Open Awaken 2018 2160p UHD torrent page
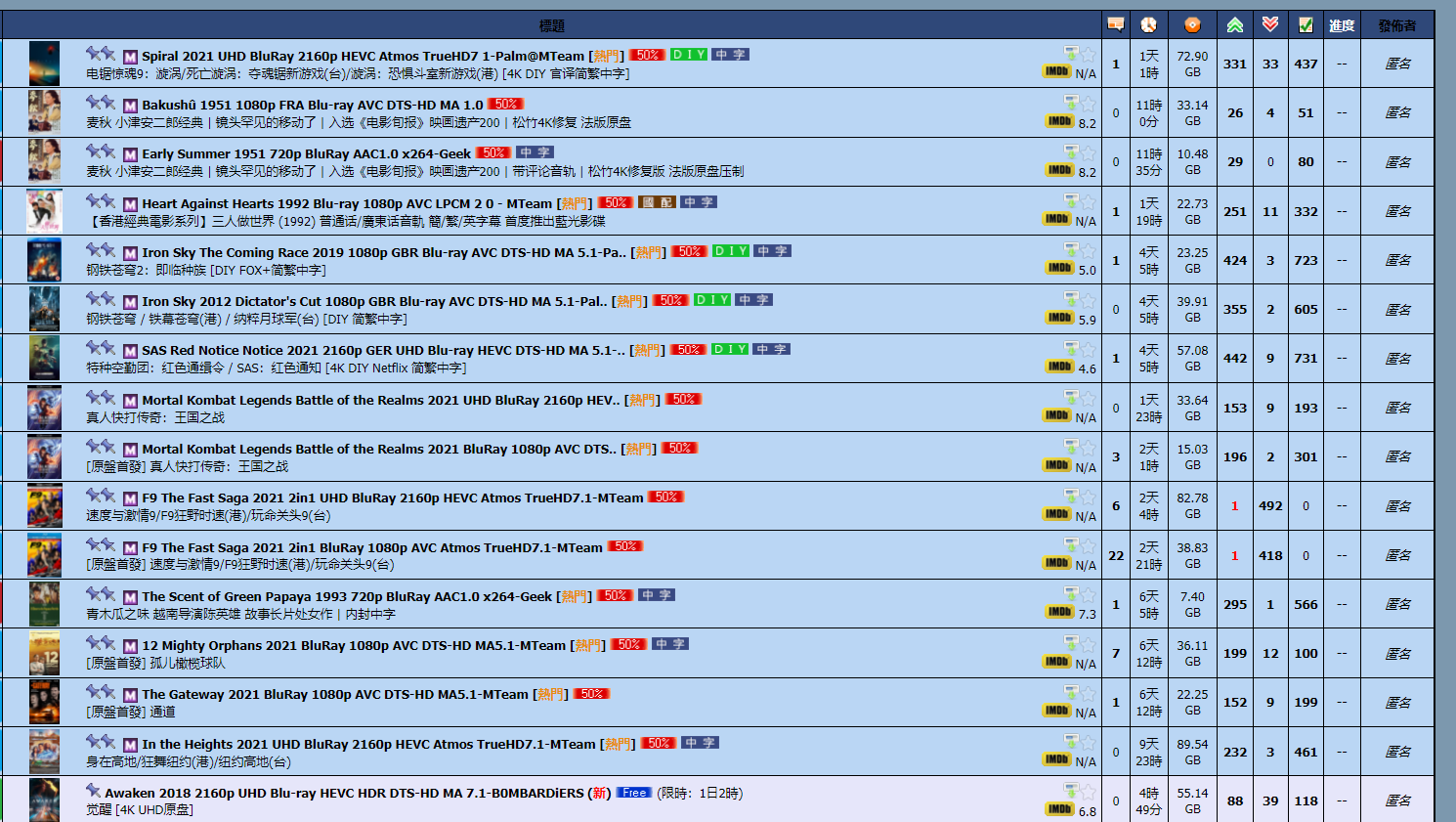This screenshot has width=1456, height=822. (344, 794)
